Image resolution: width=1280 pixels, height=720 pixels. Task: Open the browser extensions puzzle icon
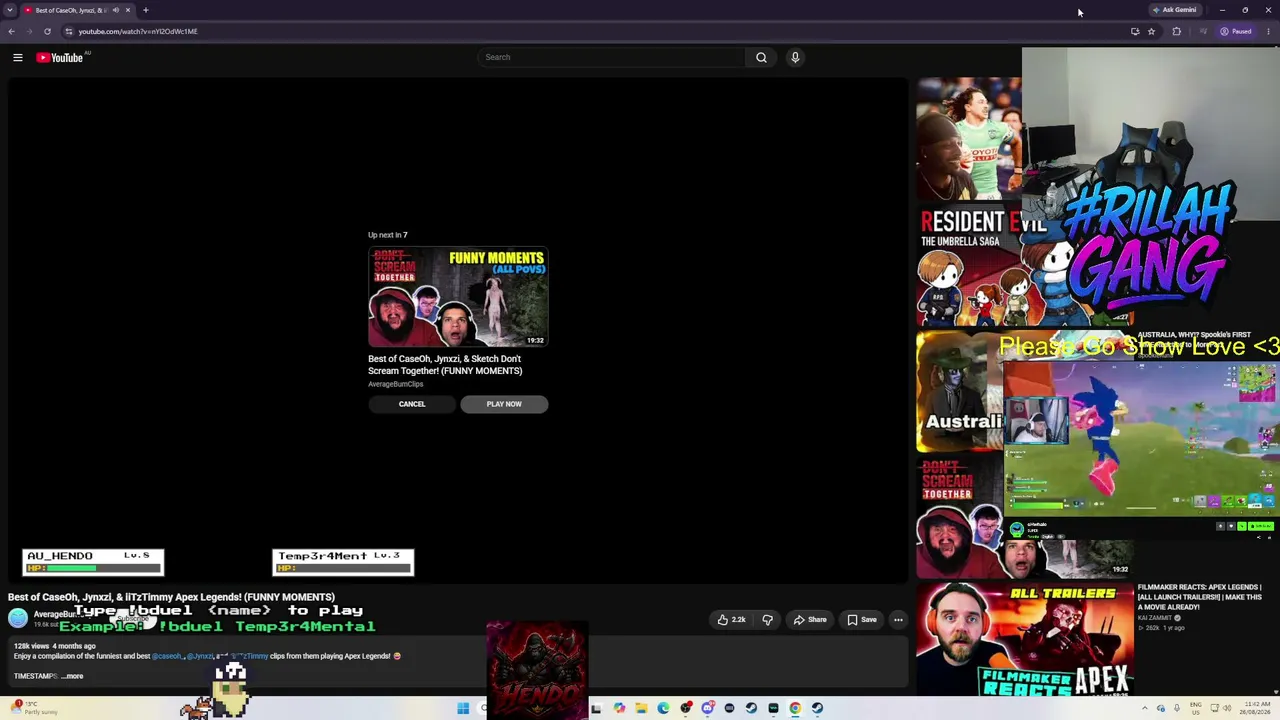[1176, 31]
